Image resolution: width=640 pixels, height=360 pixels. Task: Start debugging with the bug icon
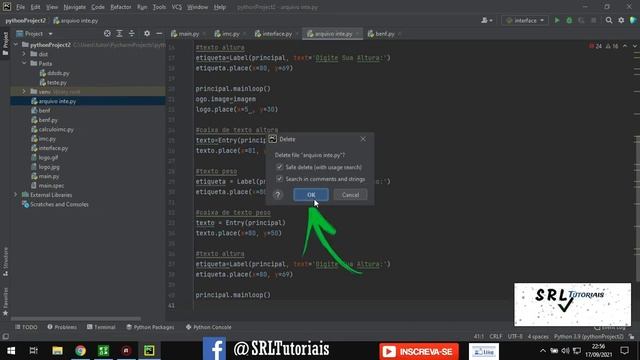point(569,20)
